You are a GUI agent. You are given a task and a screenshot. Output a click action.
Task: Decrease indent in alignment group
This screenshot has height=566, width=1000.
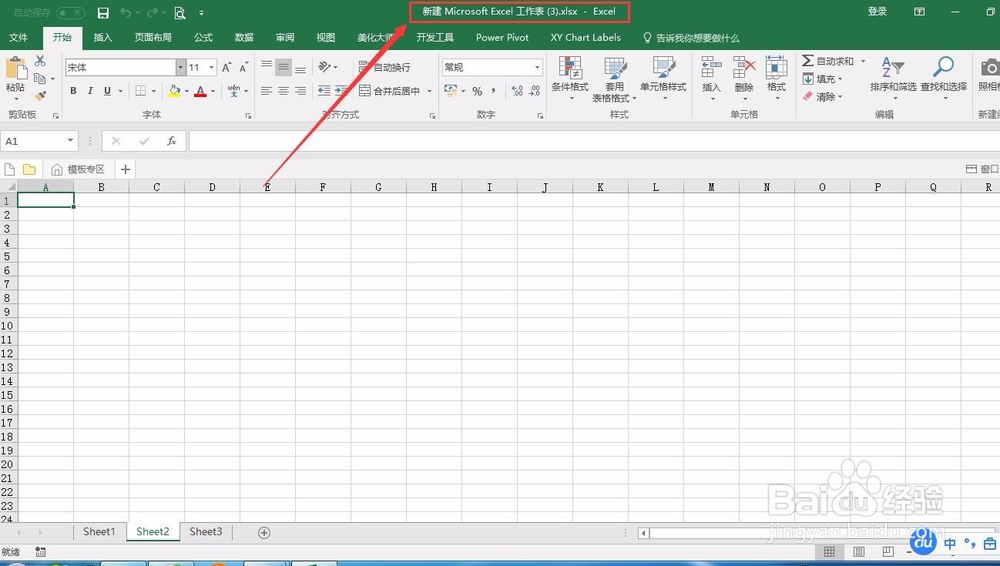(324, 91)
